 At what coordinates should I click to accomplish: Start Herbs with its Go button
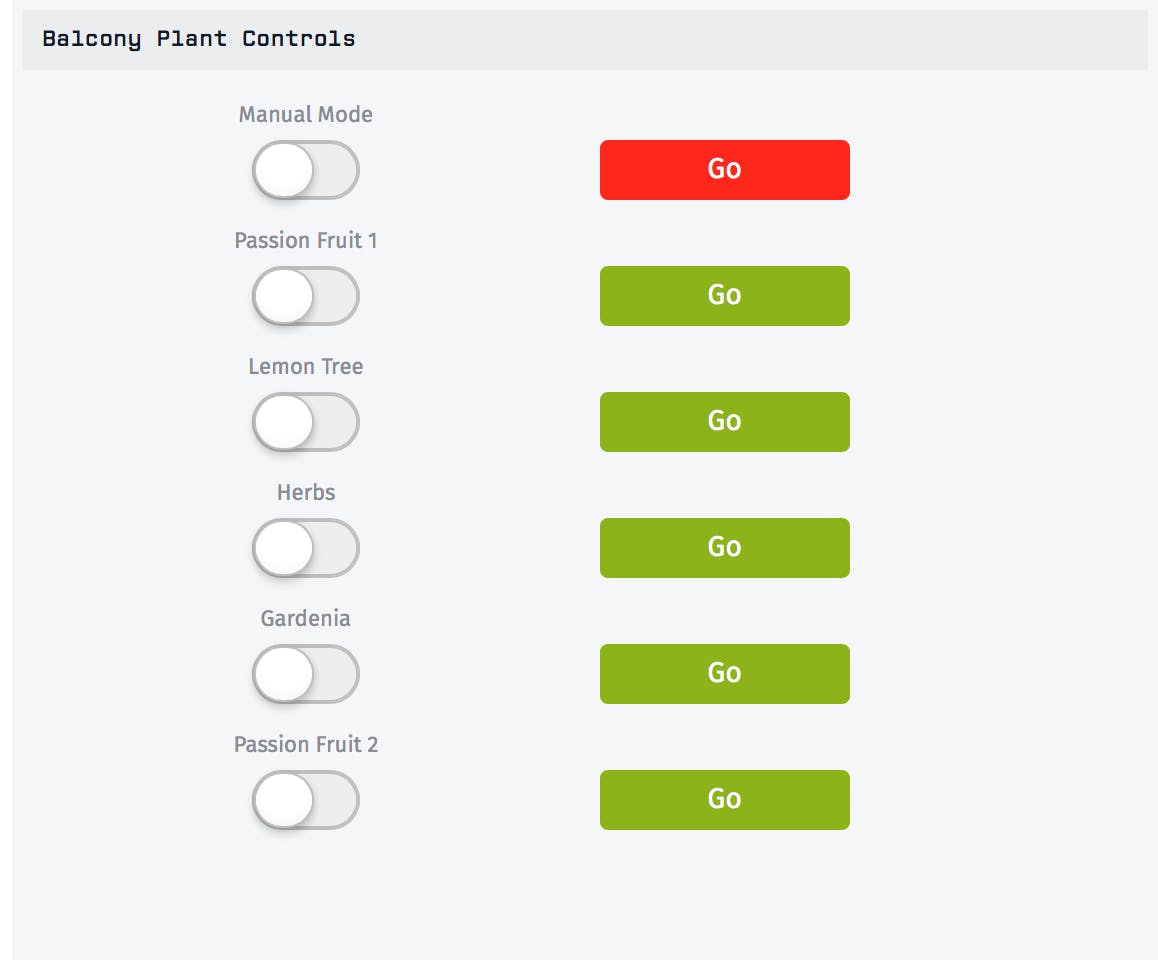724,548
